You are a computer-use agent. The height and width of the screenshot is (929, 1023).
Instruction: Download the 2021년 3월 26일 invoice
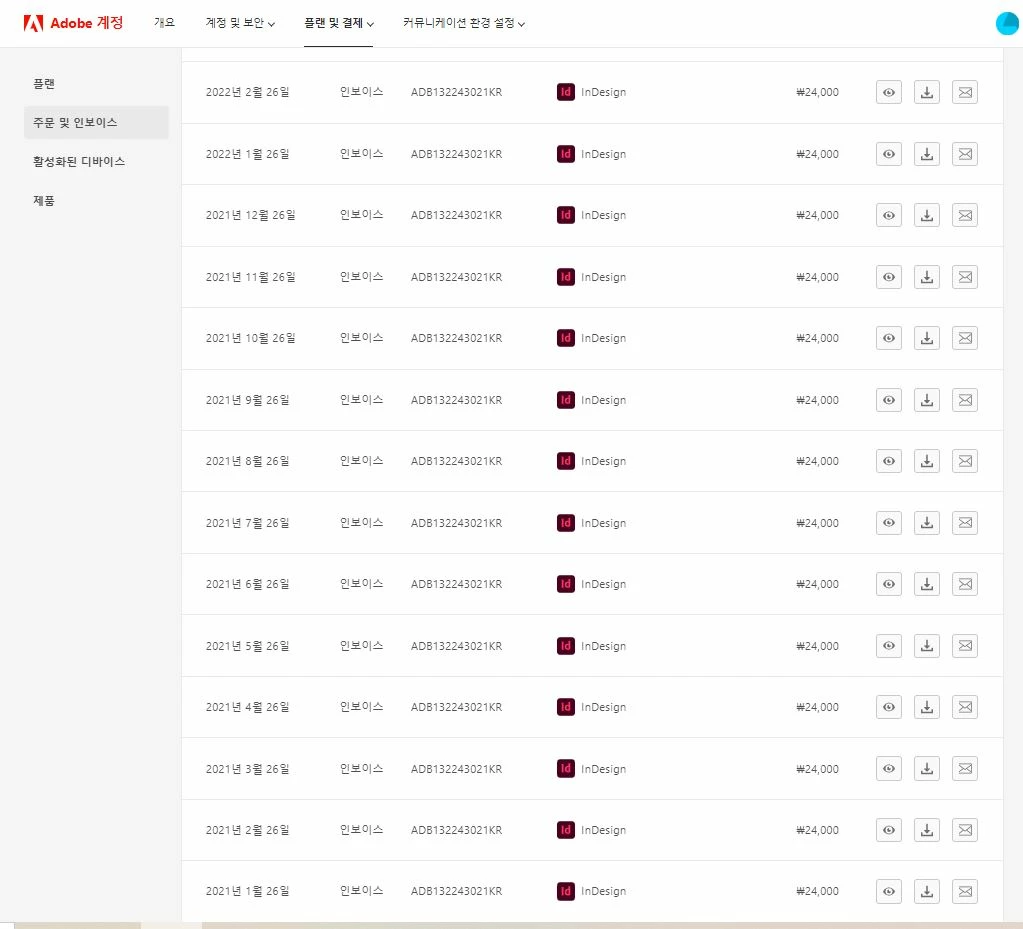click(x=926, y=769)
